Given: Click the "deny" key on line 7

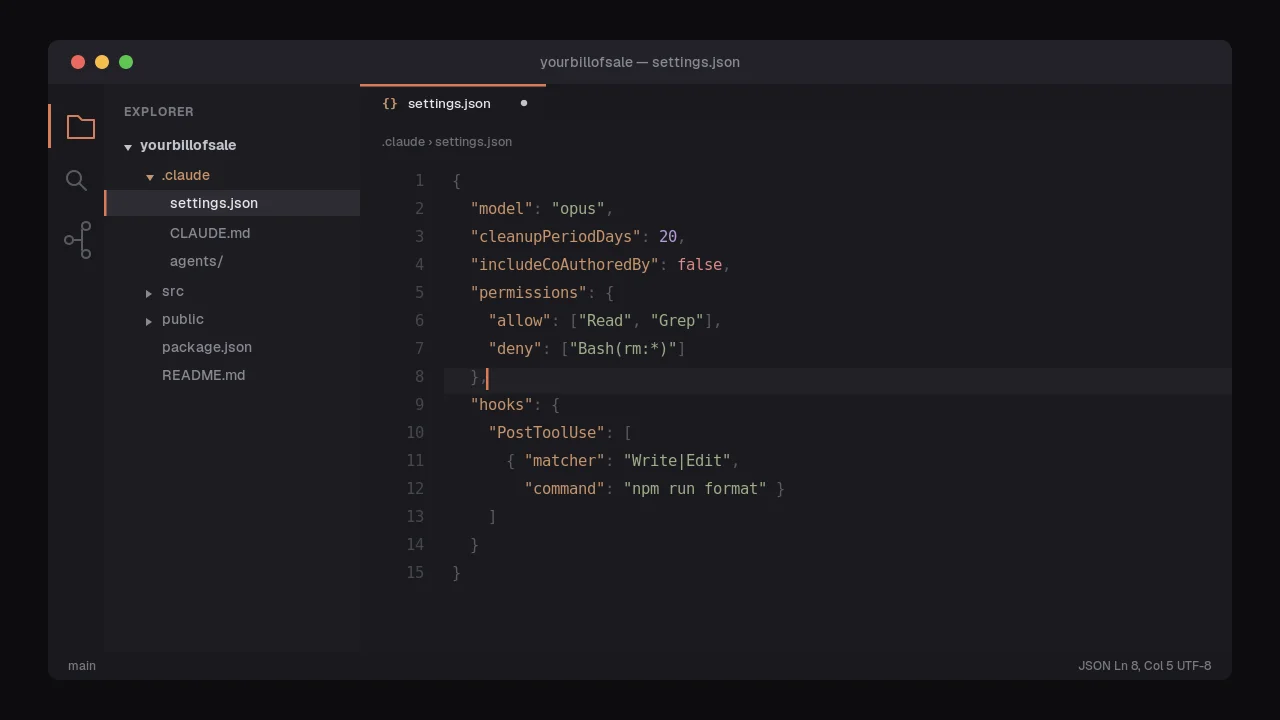Looking at the screenshot, I should 515,349.
